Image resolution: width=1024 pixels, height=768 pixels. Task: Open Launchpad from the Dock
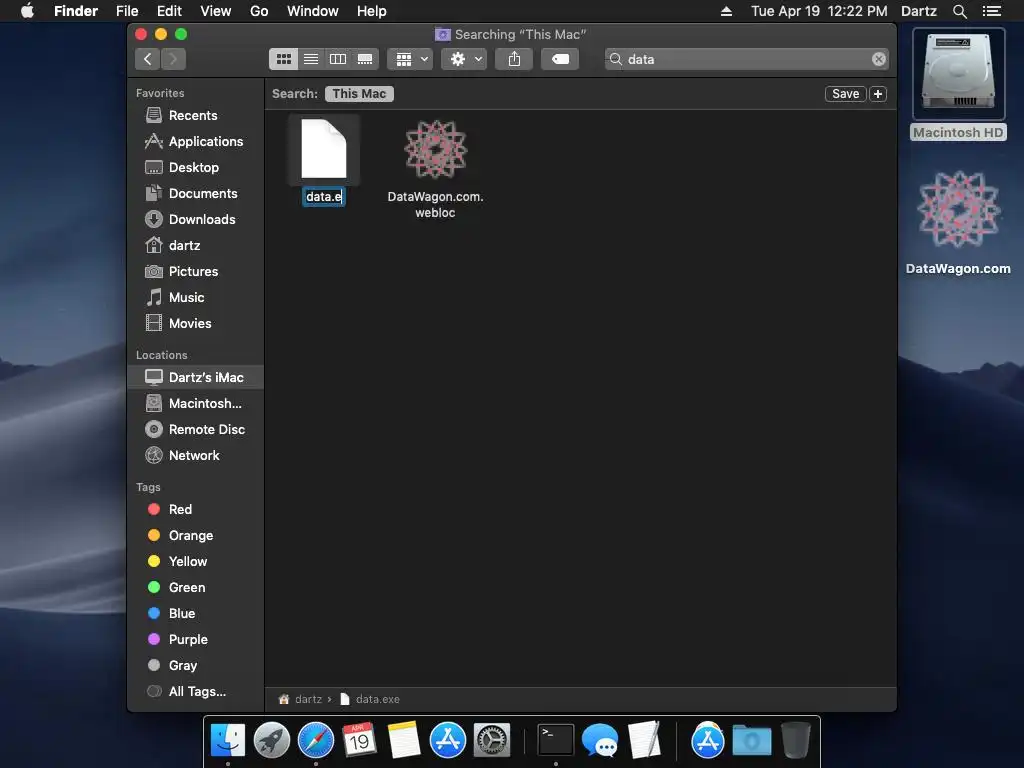[x=272, y=741]
